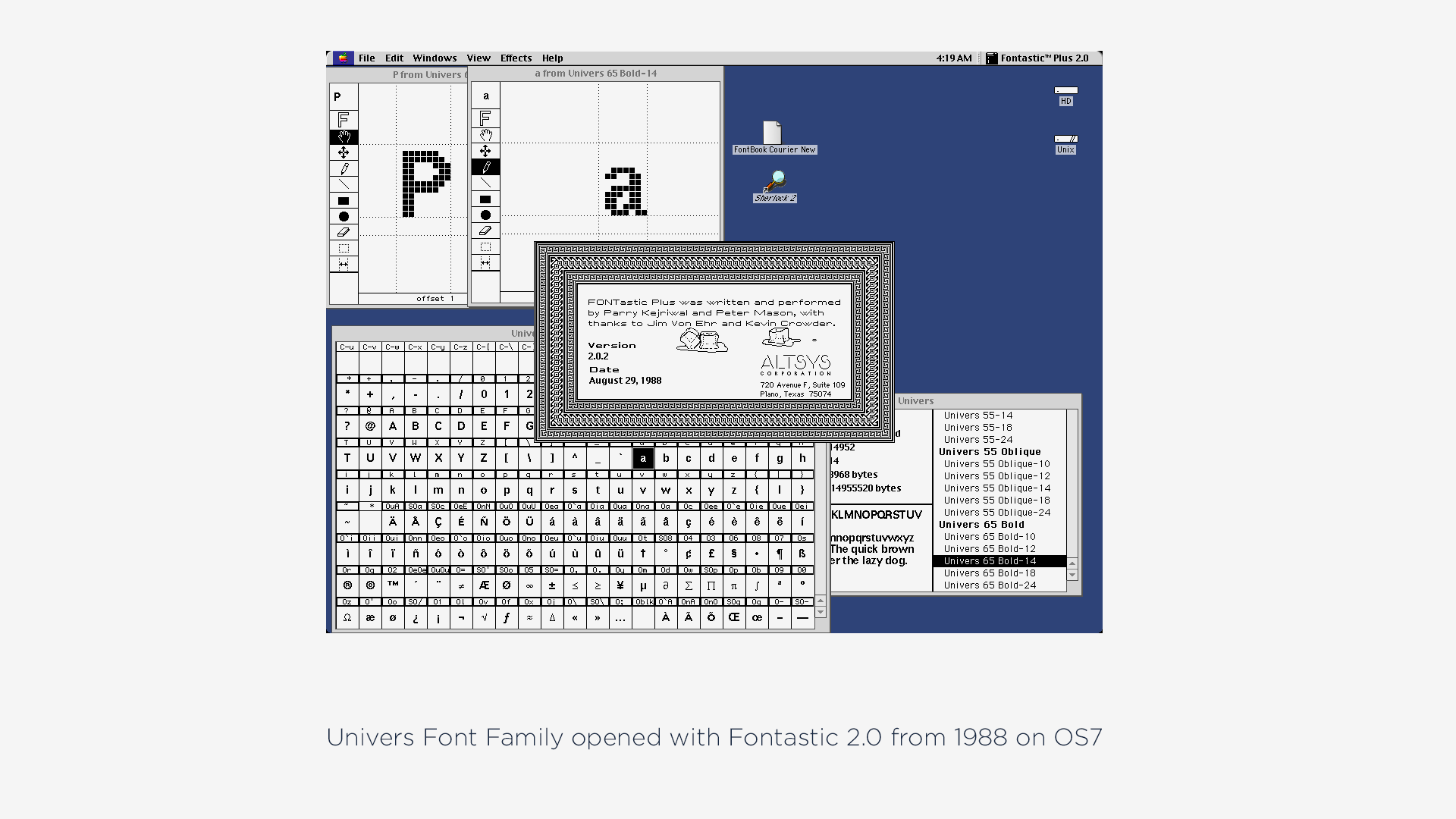Open the Effects menu
1456x819 pixels.
click(516, 58)
